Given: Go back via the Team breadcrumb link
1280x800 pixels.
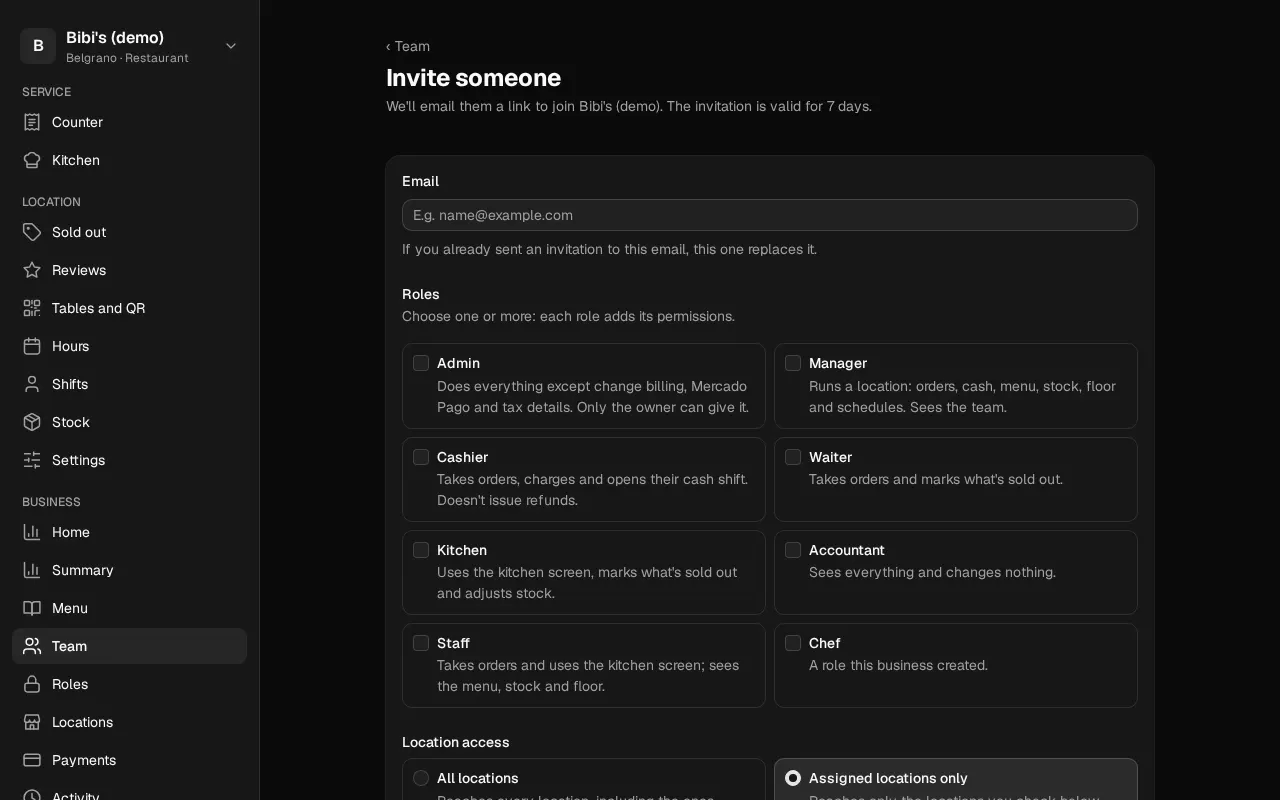Looking at the screenshot, I should [408, 46].
